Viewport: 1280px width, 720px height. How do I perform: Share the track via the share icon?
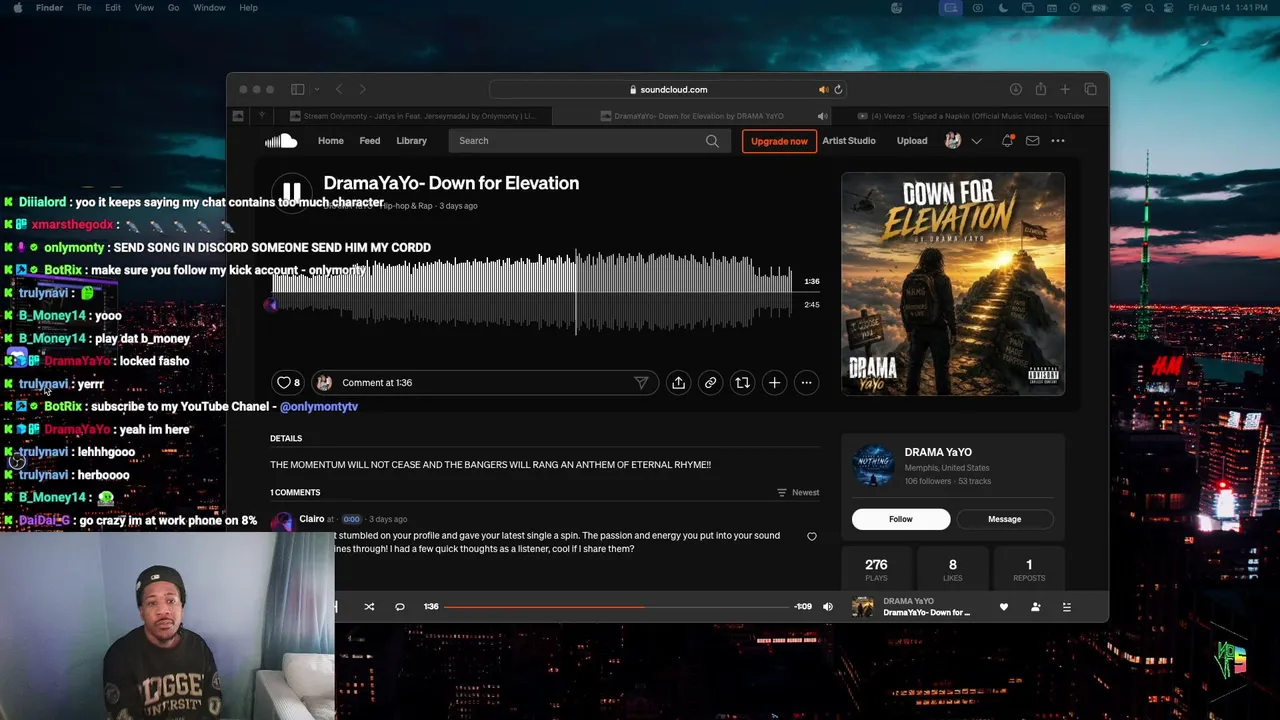(678, 382)
